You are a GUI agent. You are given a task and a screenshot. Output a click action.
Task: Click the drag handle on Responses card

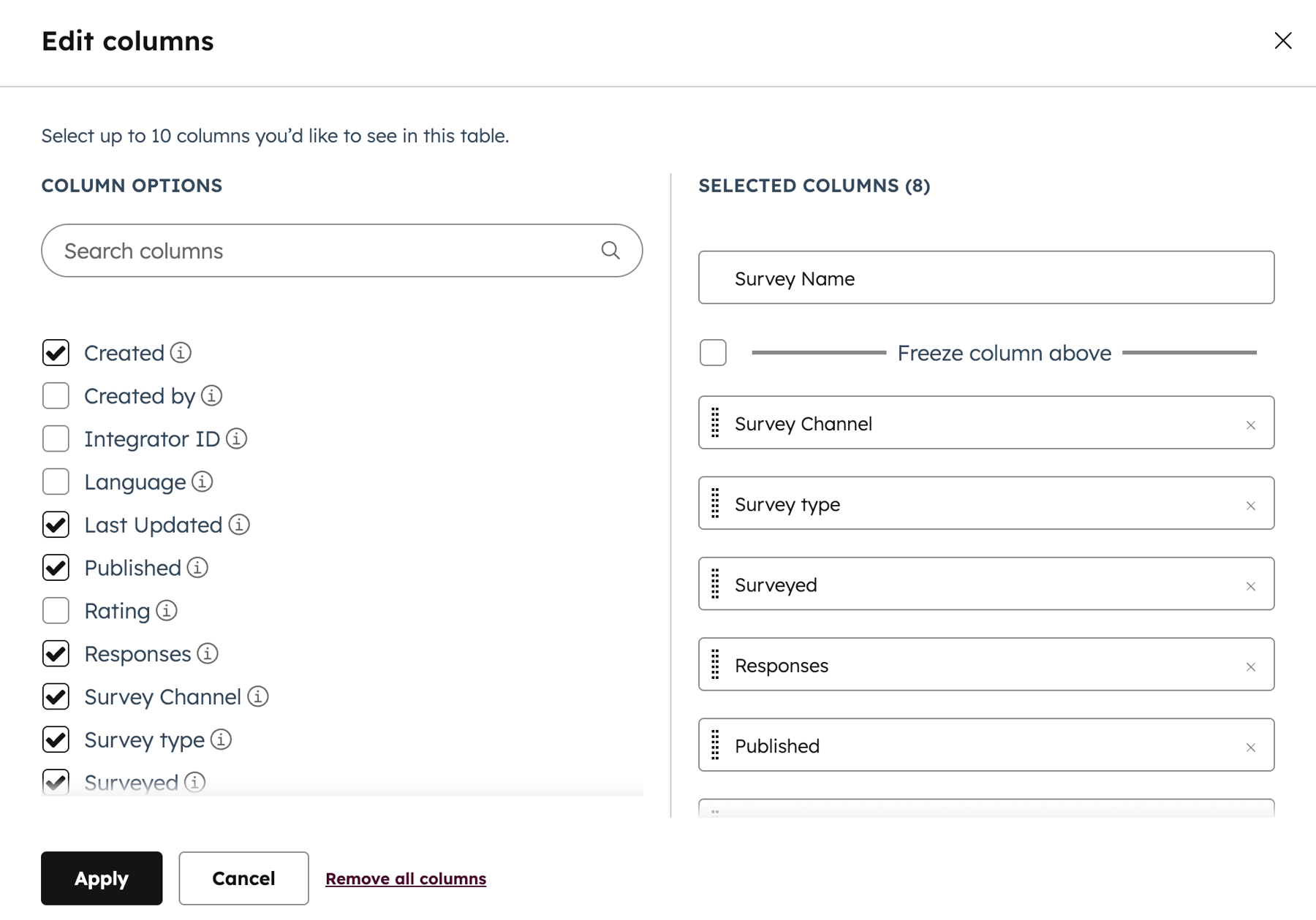(x=715, y=665)
